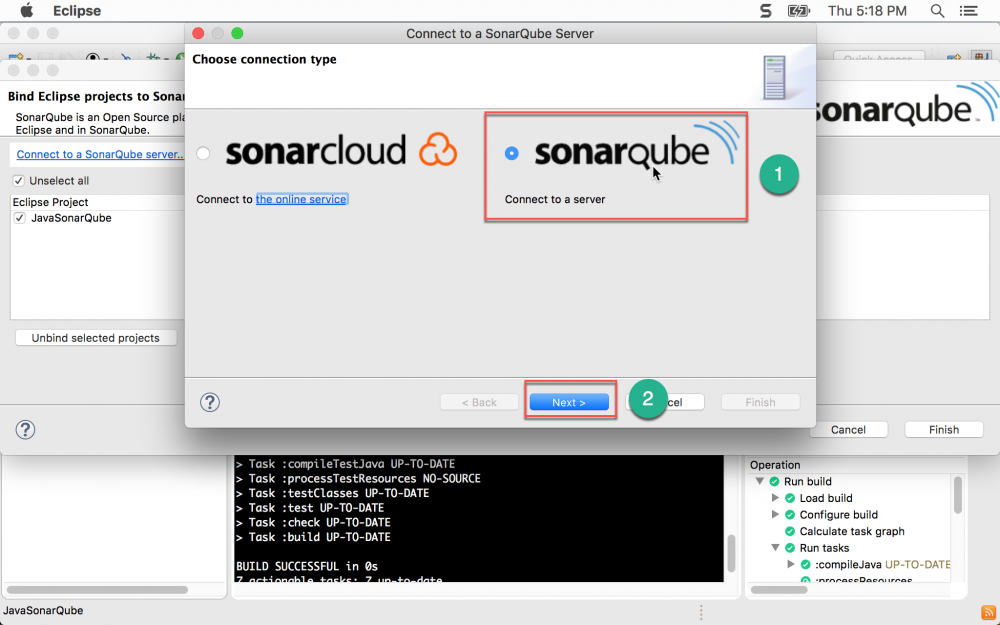Uncheck the JavaSonarQube project checkbox
Screen dimensions: 1000x625
coord(21,218)
